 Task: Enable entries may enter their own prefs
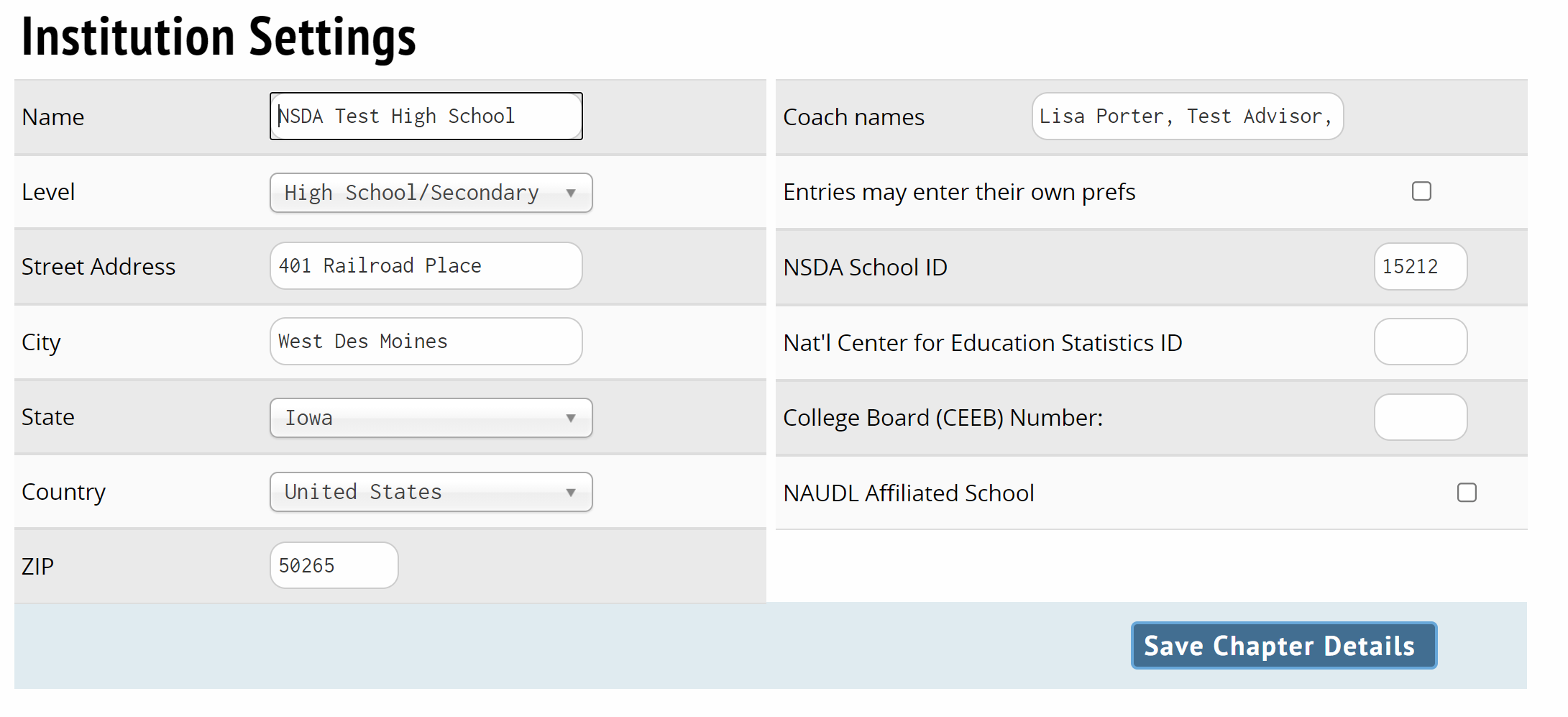click(1421, 191)
